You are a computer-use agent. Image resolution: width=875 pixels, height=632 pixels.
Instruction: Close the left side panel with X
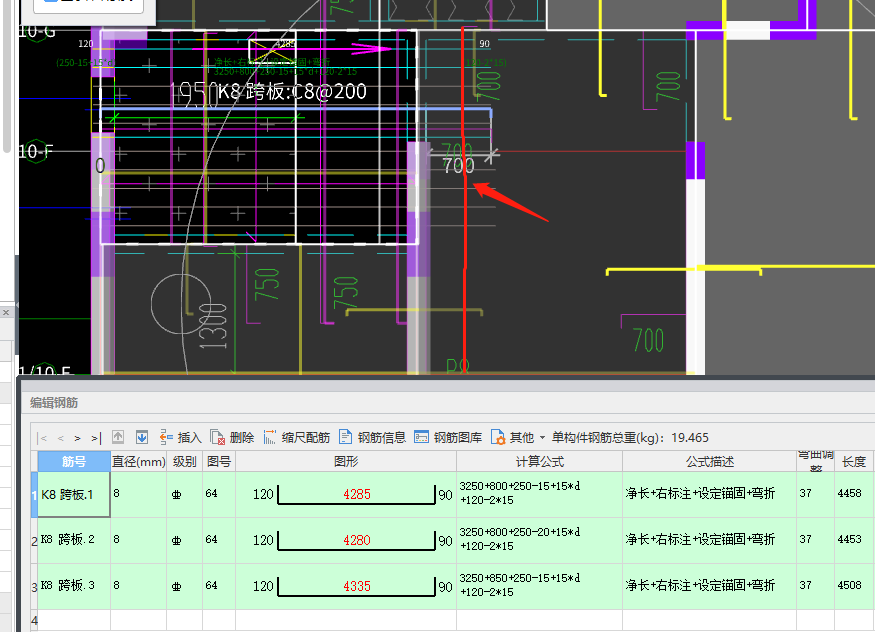[x=6, y=312]
